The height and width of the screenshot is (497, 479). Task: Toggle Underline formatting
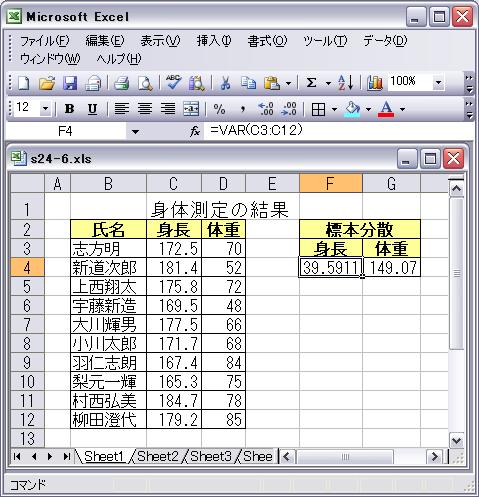click(x=92, y=109)
